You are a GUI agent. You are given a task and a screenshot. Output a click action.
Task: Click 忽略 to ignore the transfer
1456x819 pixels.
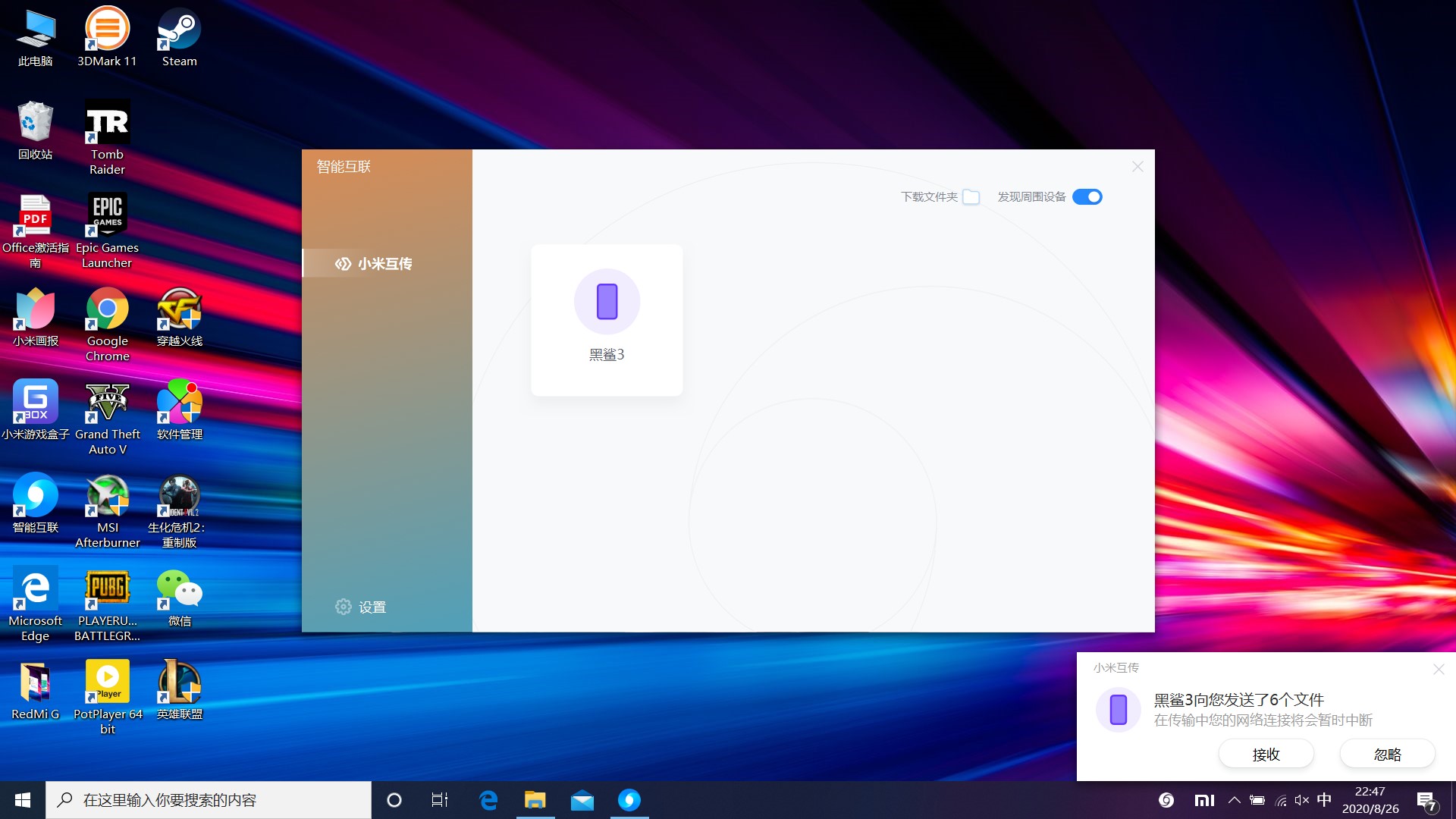point(1388,754)
